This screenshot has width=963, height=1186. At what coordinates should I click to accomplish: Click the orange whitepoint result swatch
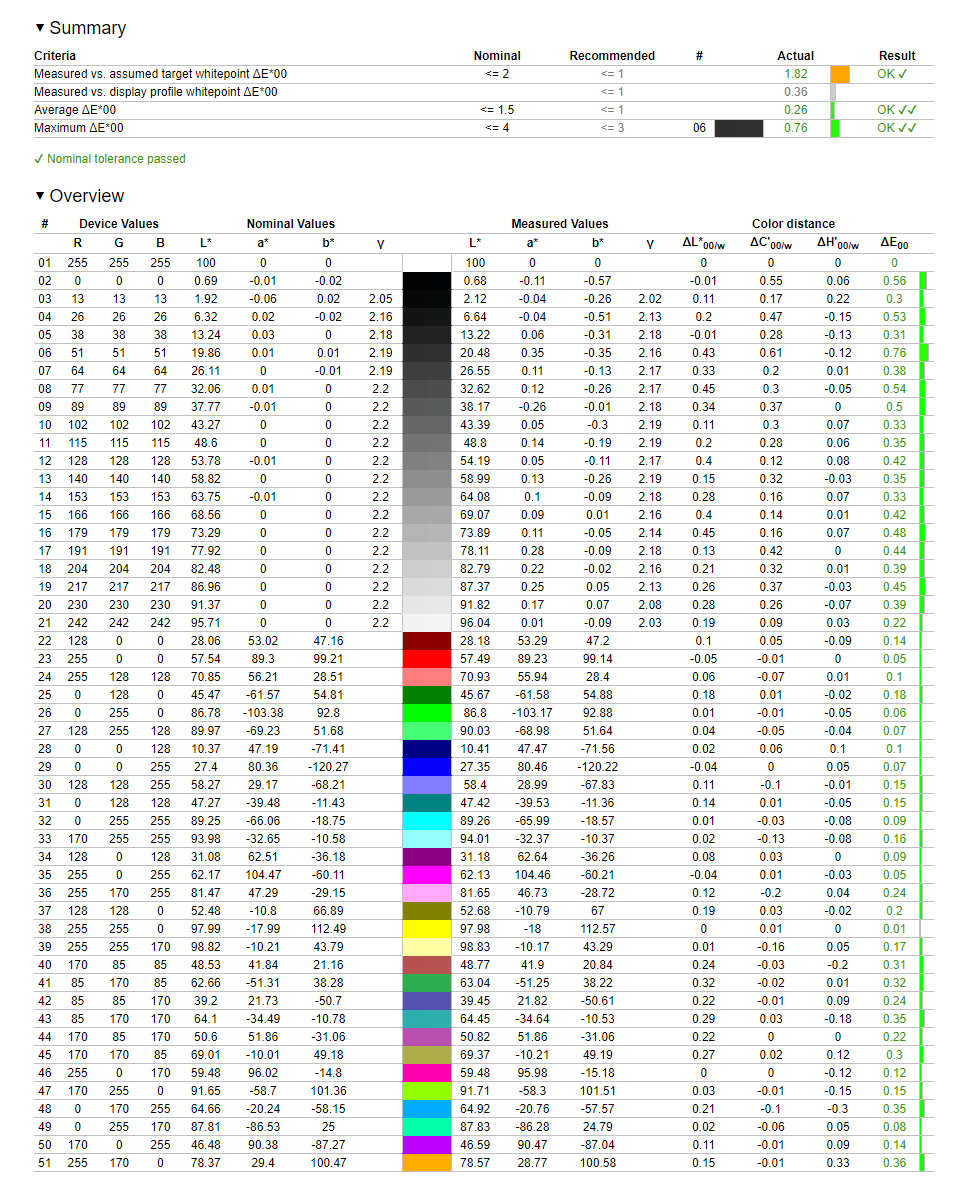point(840,74)
